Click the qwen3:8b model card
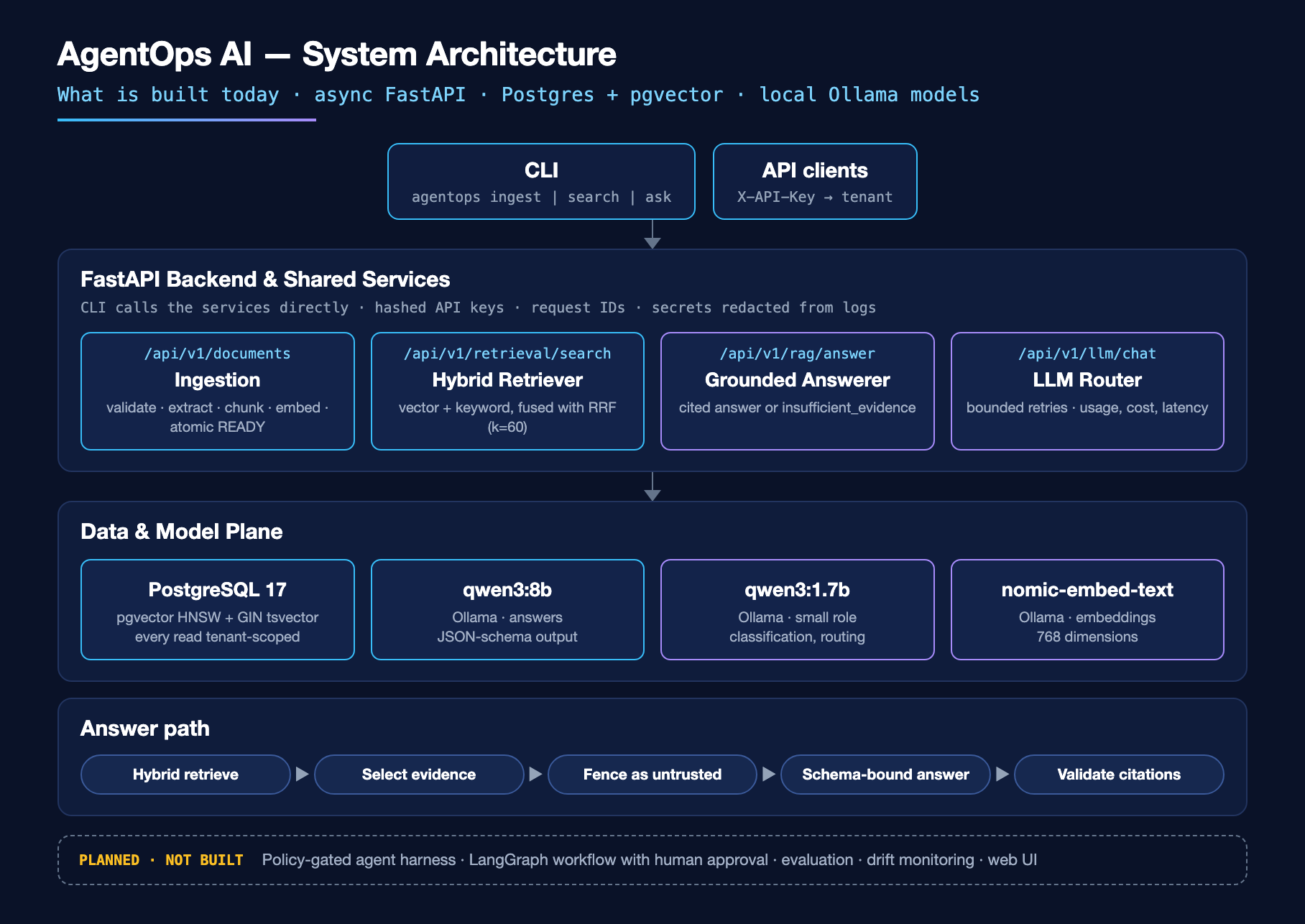This screenshot has width=1305, height=924. coord(507,609)
